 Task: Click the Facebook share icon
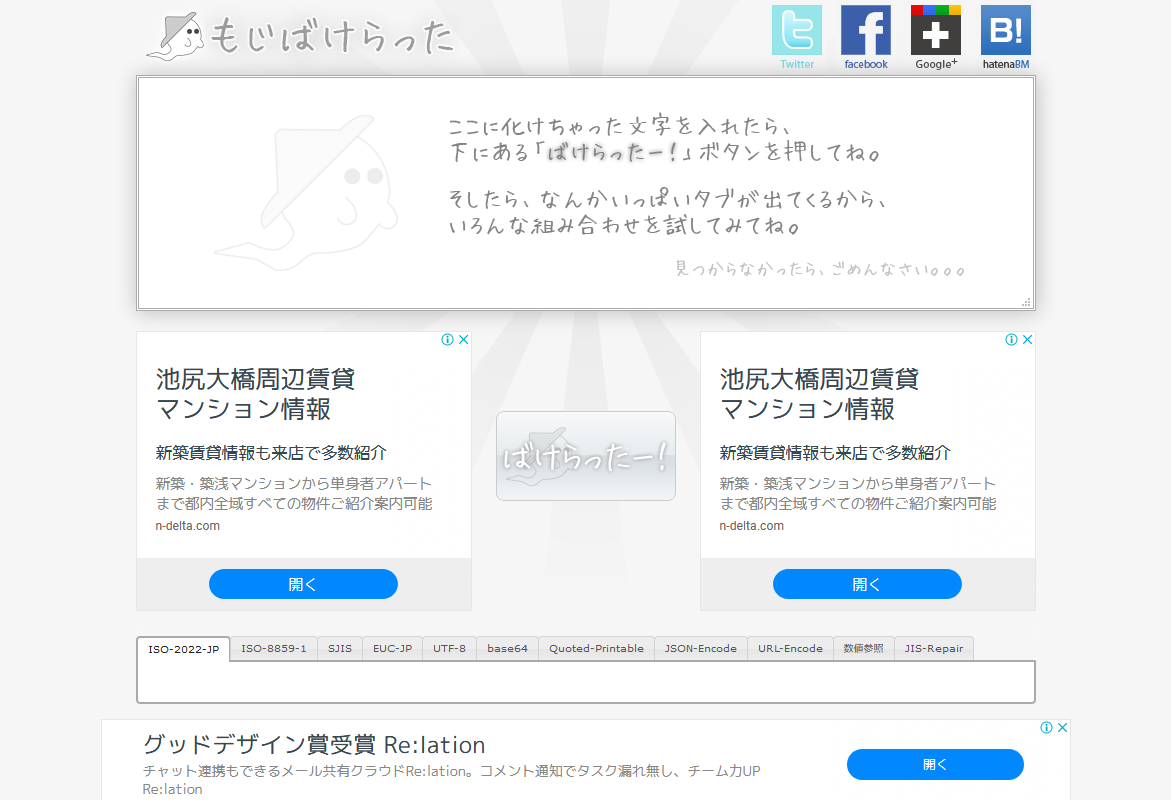pyautogui.click(x=865, y=31)
